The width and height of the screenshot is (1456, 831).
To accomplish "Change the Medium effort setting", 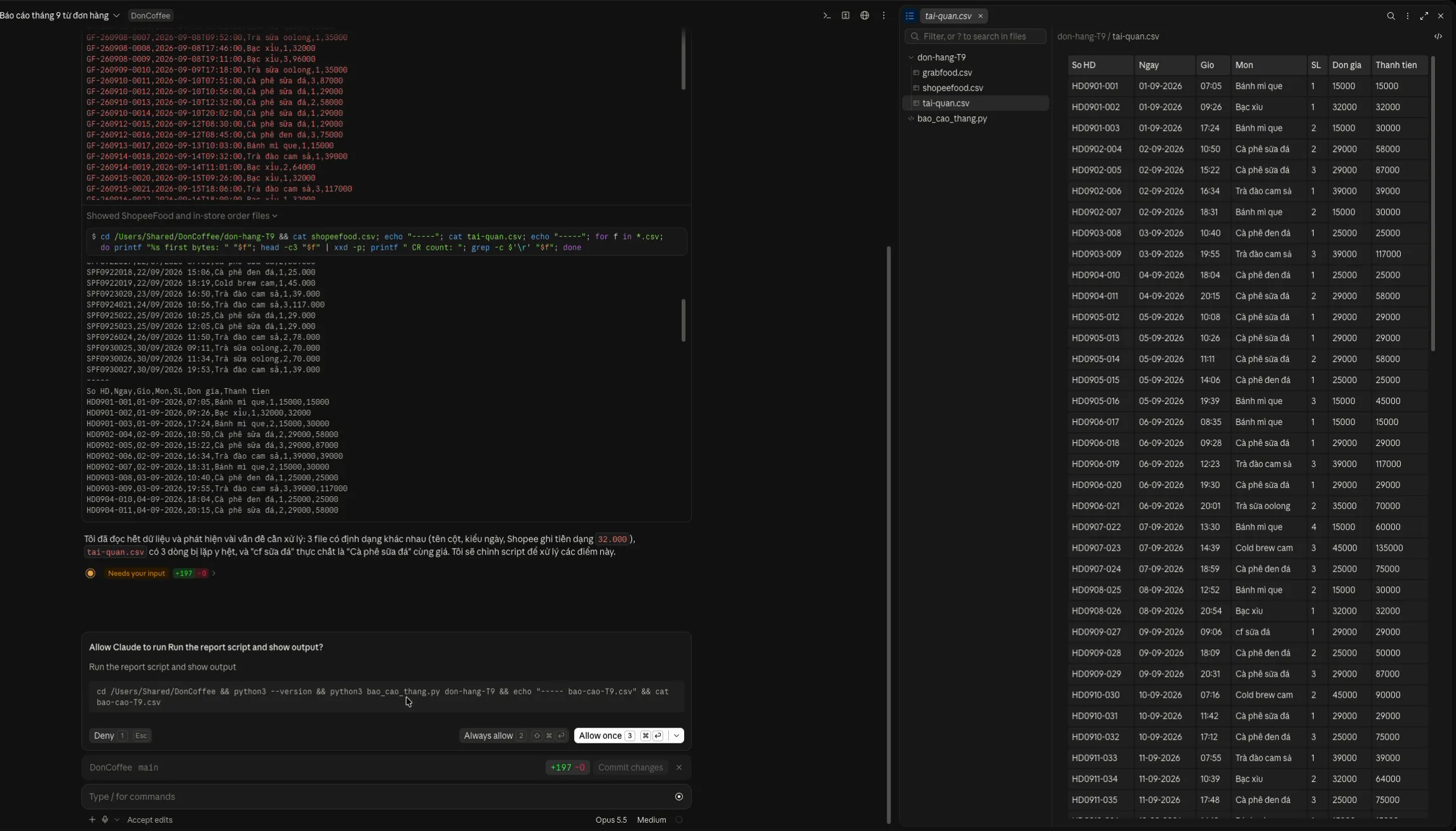I will tap(651, 820).
